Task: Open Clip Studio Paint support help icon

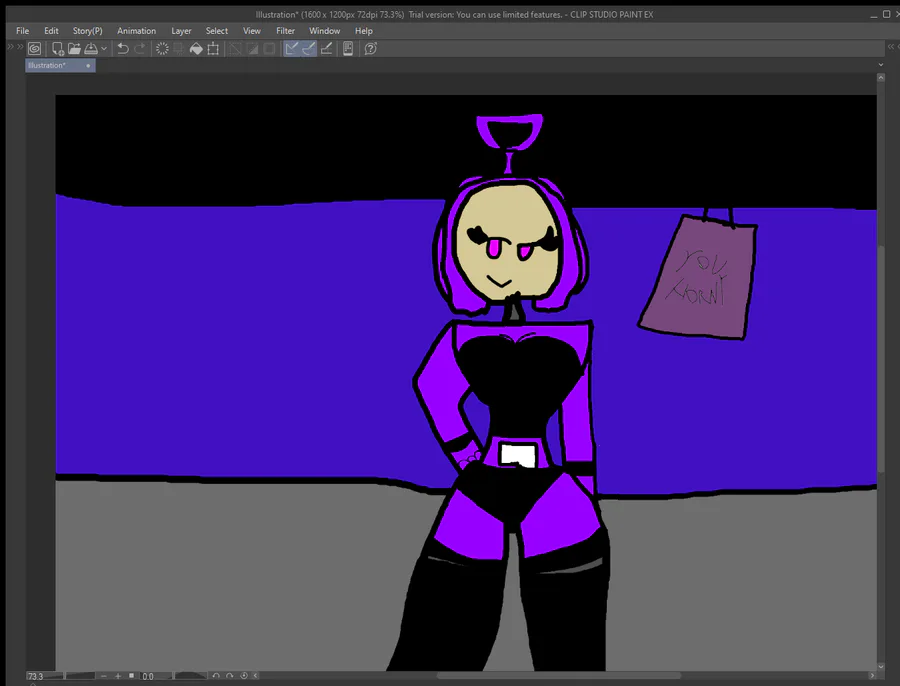Action: click(371, 49)
